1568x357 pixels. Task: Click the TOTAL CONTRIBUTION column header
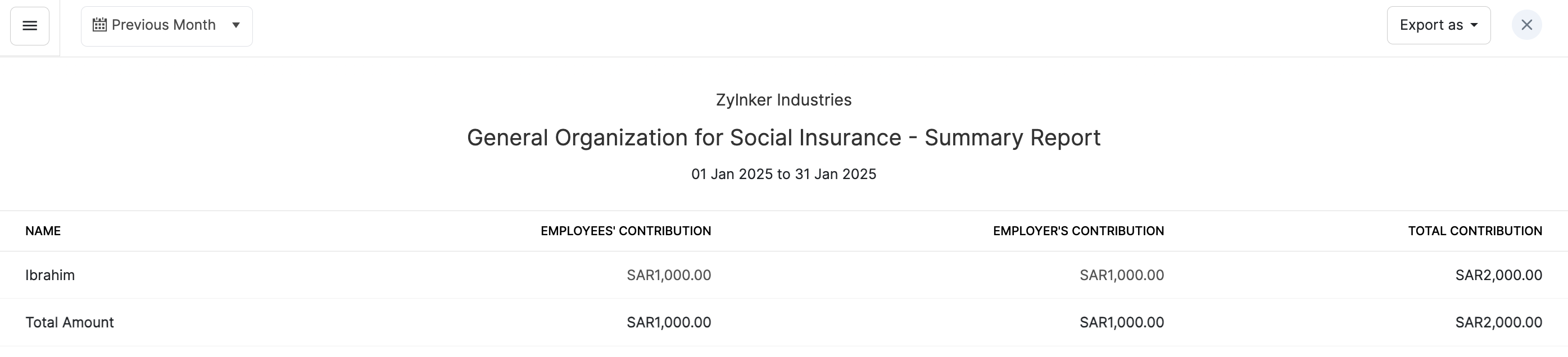click(x=1474, y=231)
